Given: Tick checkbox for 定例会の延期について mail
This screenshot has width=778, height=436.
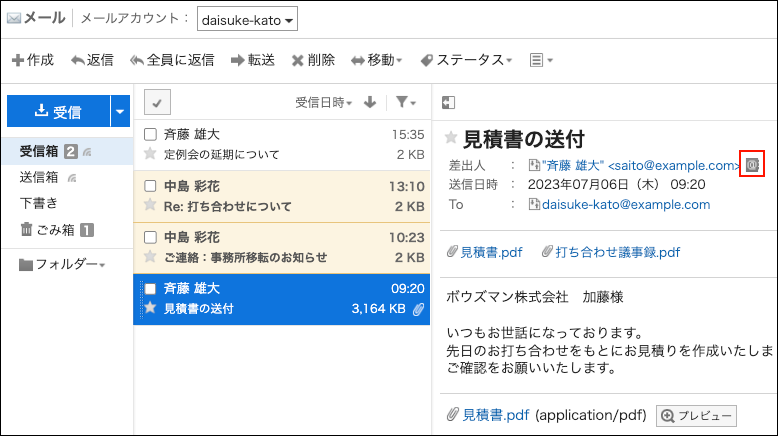Looking at the screenshot, I should pos(150,134).
